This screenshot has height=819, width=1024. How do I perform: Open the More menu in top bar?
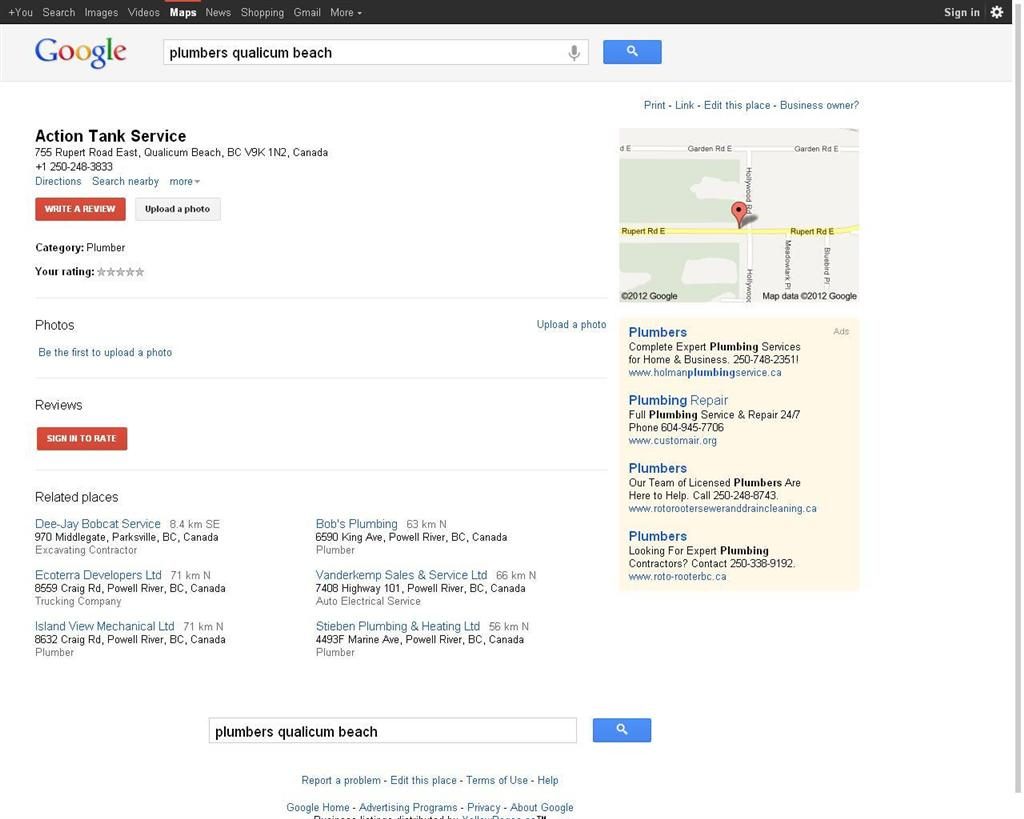[x=345, y=12]
